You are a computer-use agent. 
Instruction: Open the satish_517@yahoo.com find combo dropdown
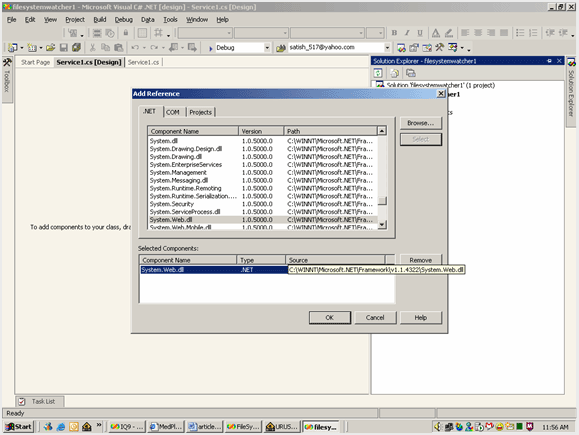tap(387, 48)
